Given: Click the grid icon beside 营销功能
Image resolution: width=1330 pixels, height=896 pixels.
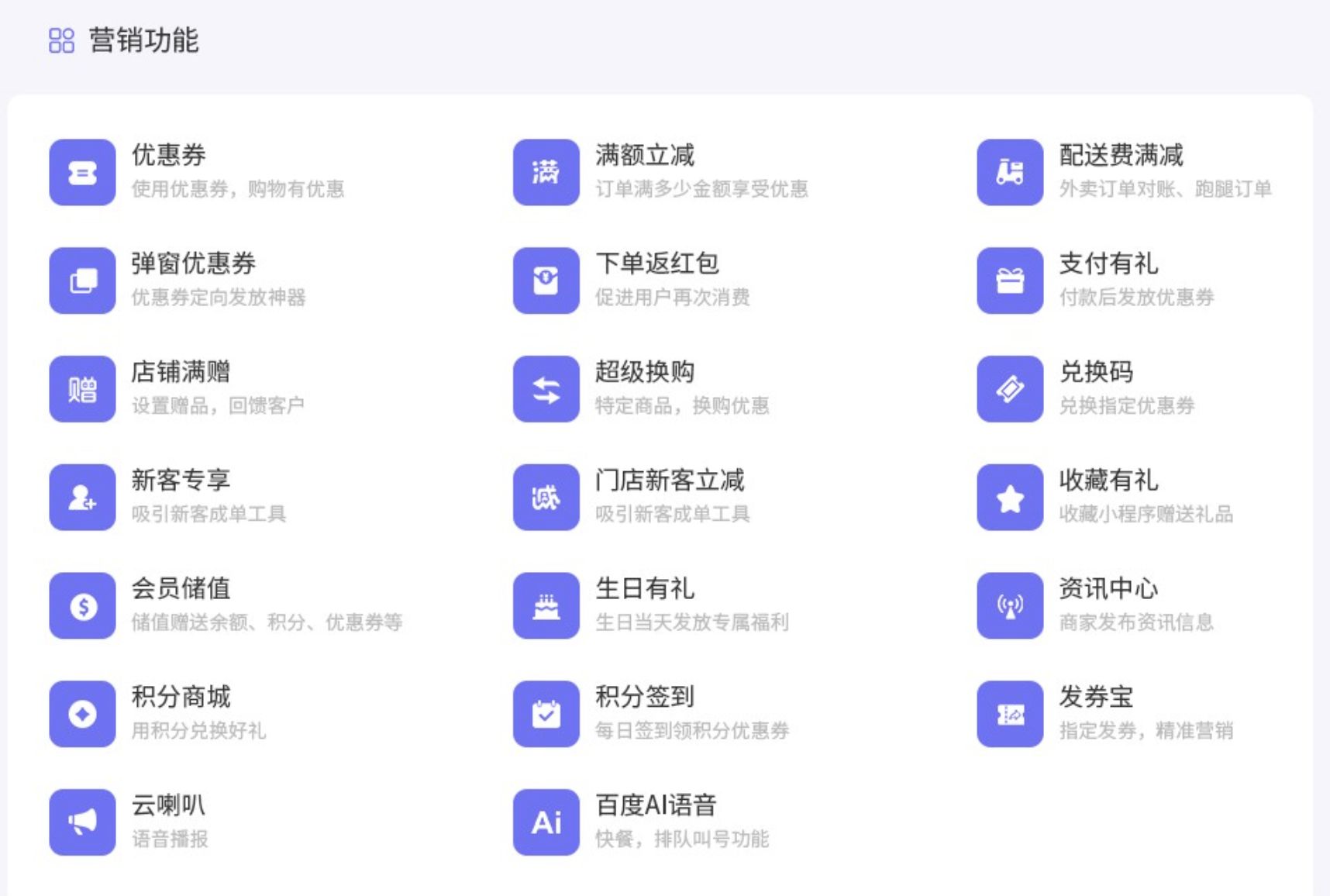Looking at the screenshot, I should pos(61,40).
